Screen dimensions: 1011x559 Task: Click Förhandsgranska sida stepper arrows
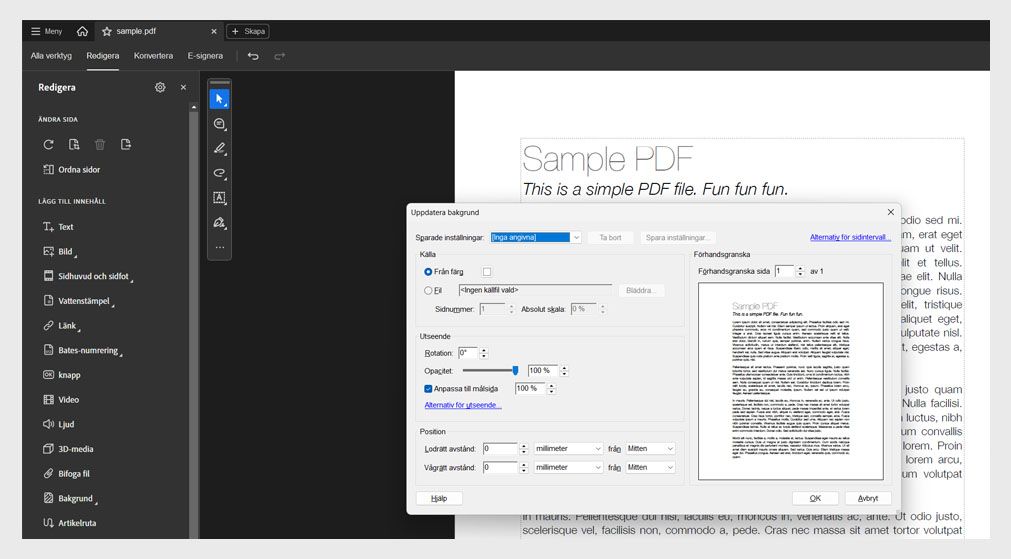(800, 271)
